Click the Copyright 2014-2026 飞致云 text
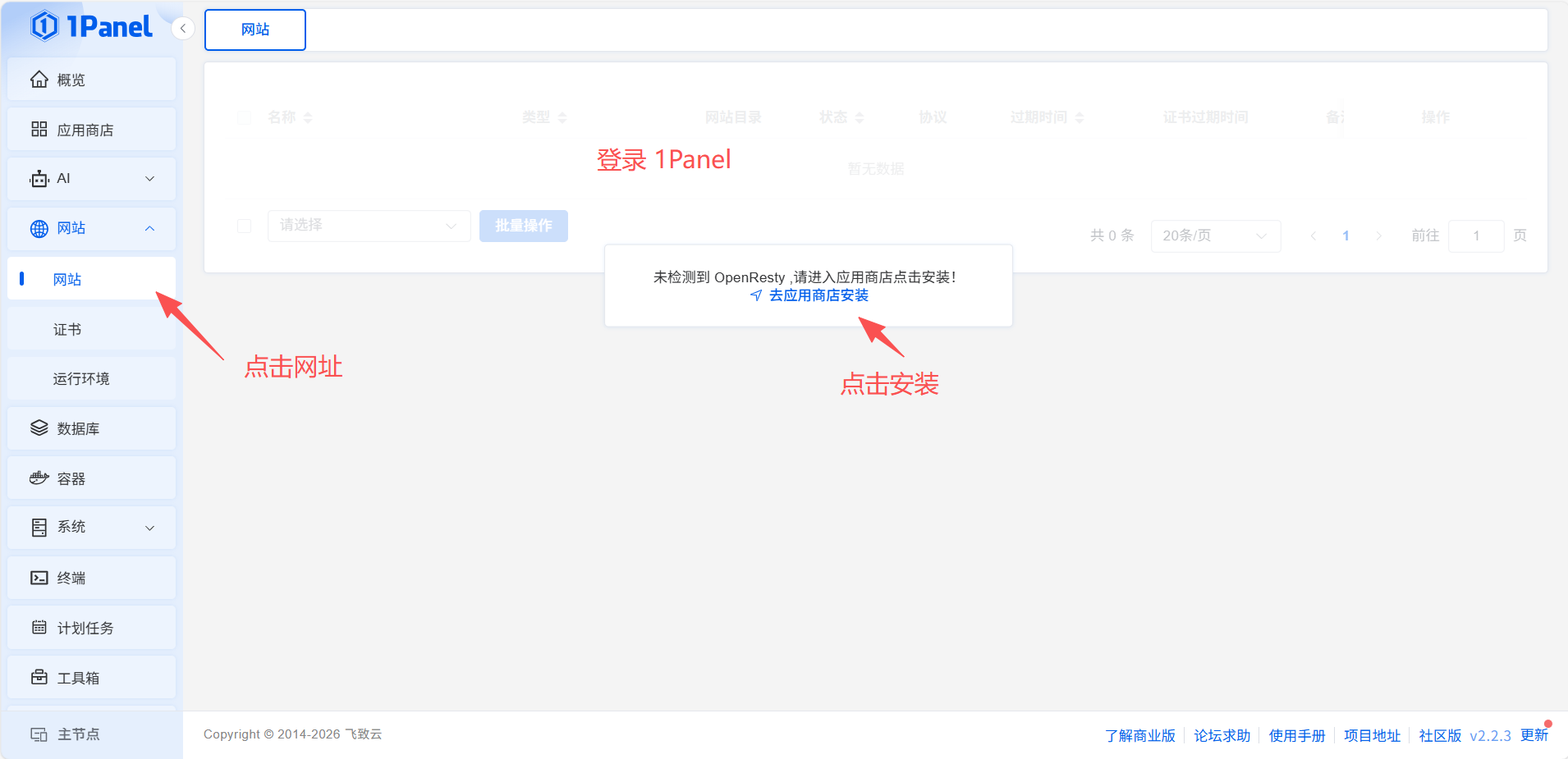 [293, 734]
